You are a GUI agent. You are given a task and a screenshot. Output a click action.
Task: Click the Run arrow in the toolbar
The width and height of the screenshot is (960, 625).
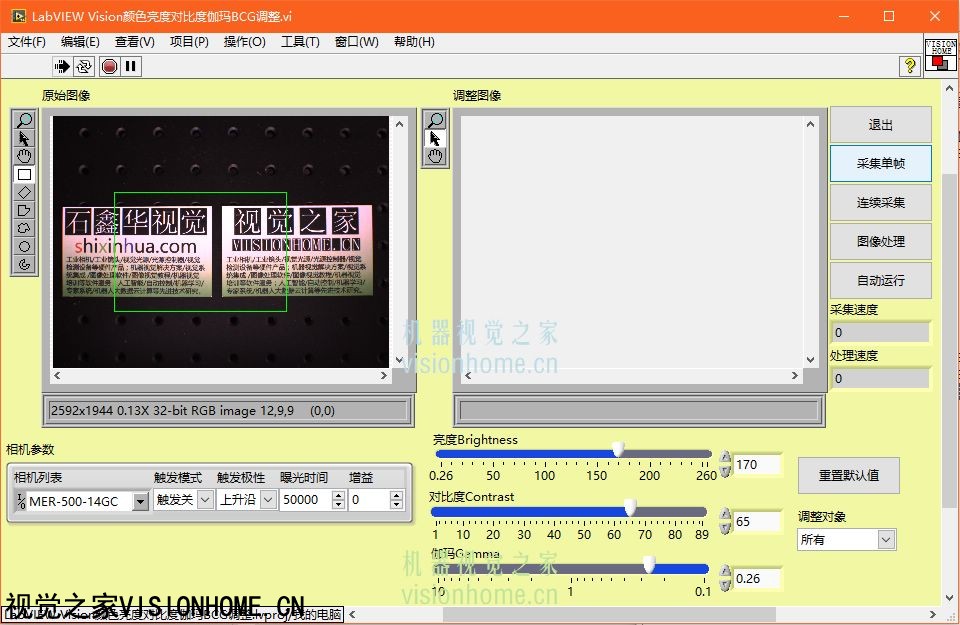[x=62, y=66]
